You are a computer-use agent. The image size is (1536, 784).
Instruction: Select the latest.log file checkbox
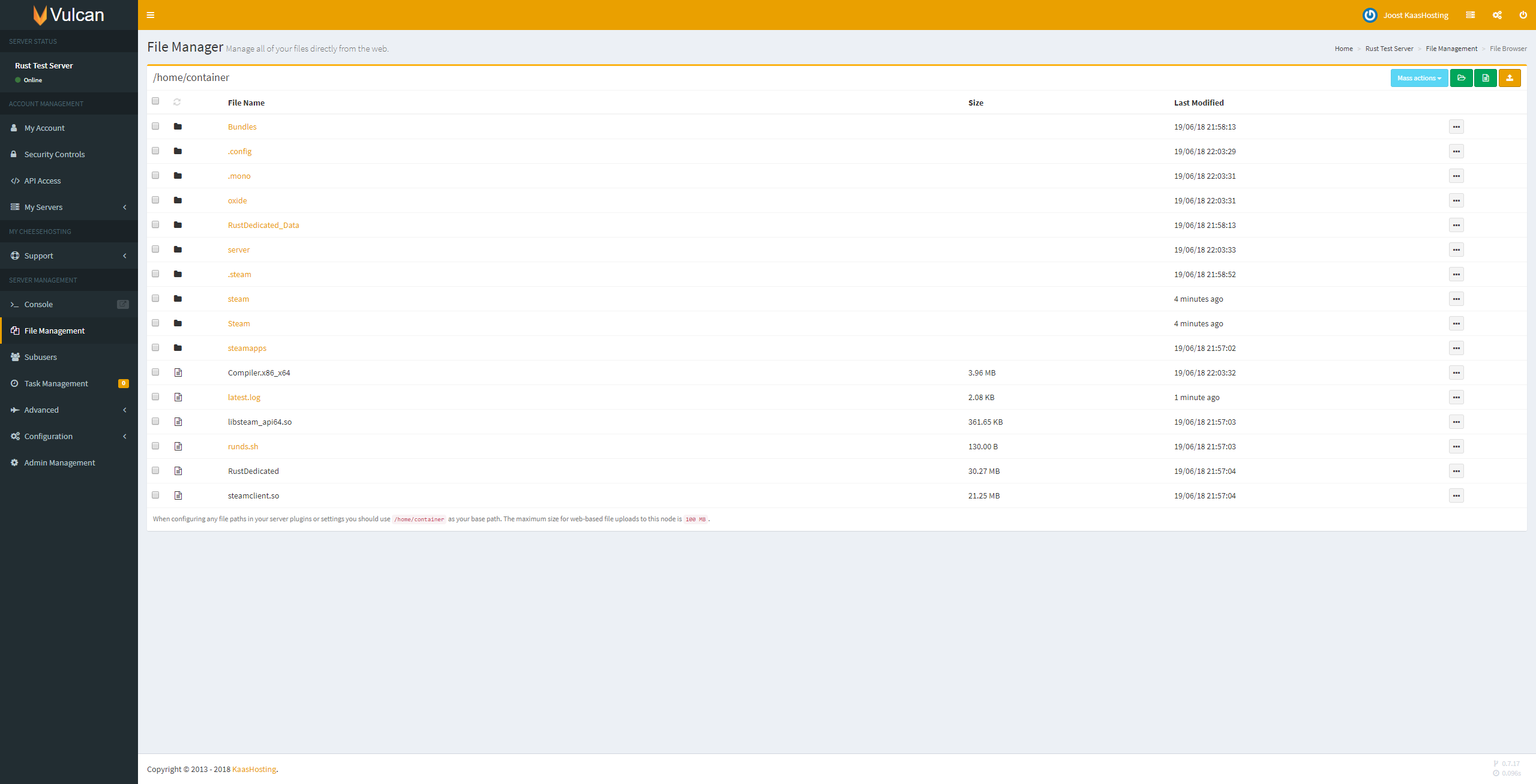click(155, 396)
